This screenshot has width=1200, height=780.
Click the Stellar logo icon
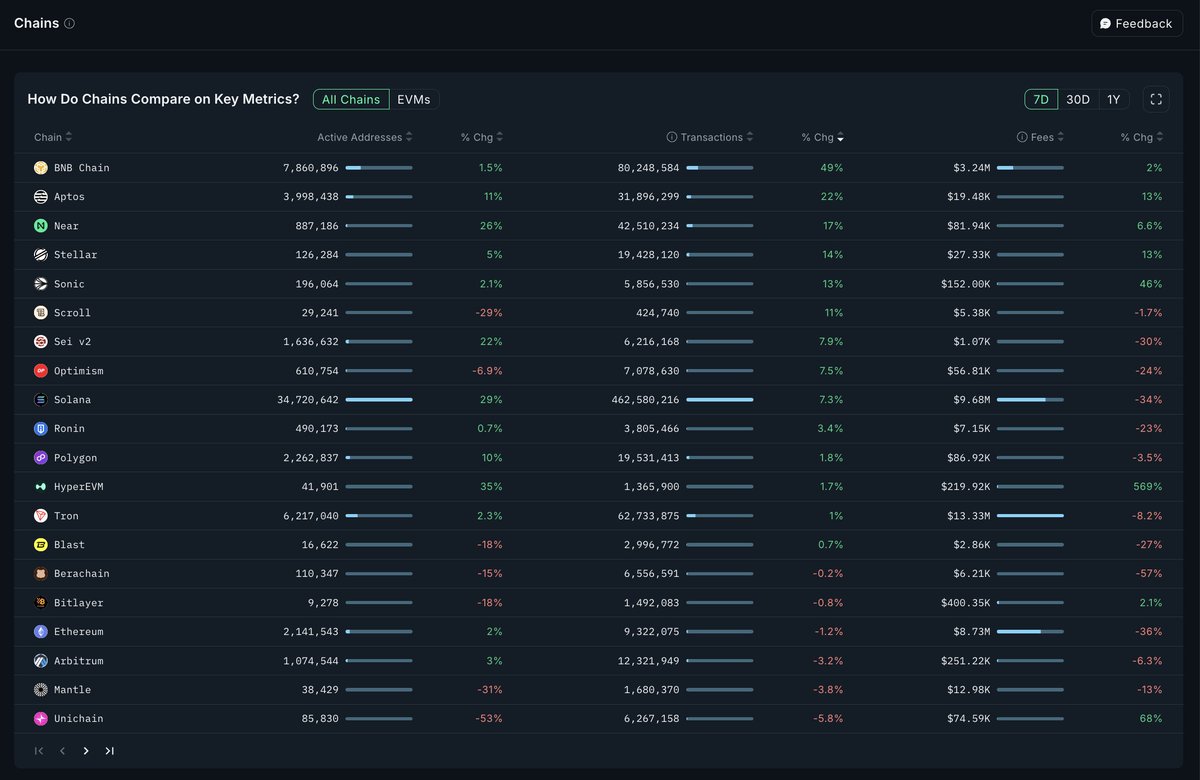pos(41,255)
